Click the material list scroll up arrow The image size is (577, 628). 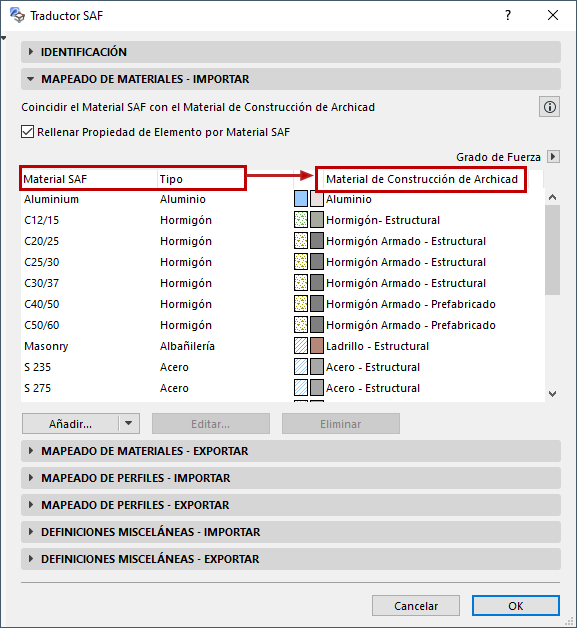pyautogui.click(x=553, y=197)
